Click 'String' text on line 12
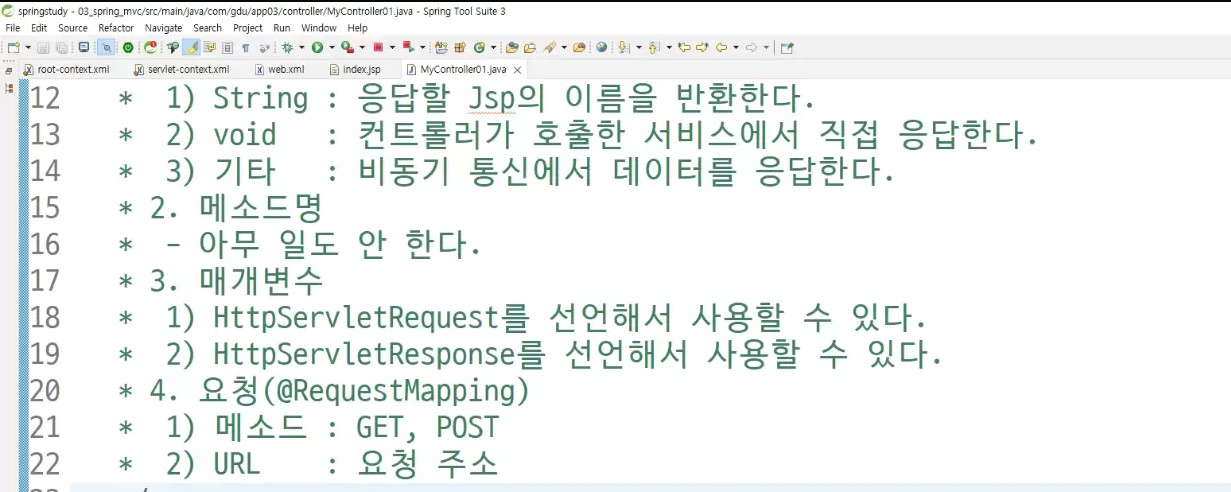 coord(260,98)
